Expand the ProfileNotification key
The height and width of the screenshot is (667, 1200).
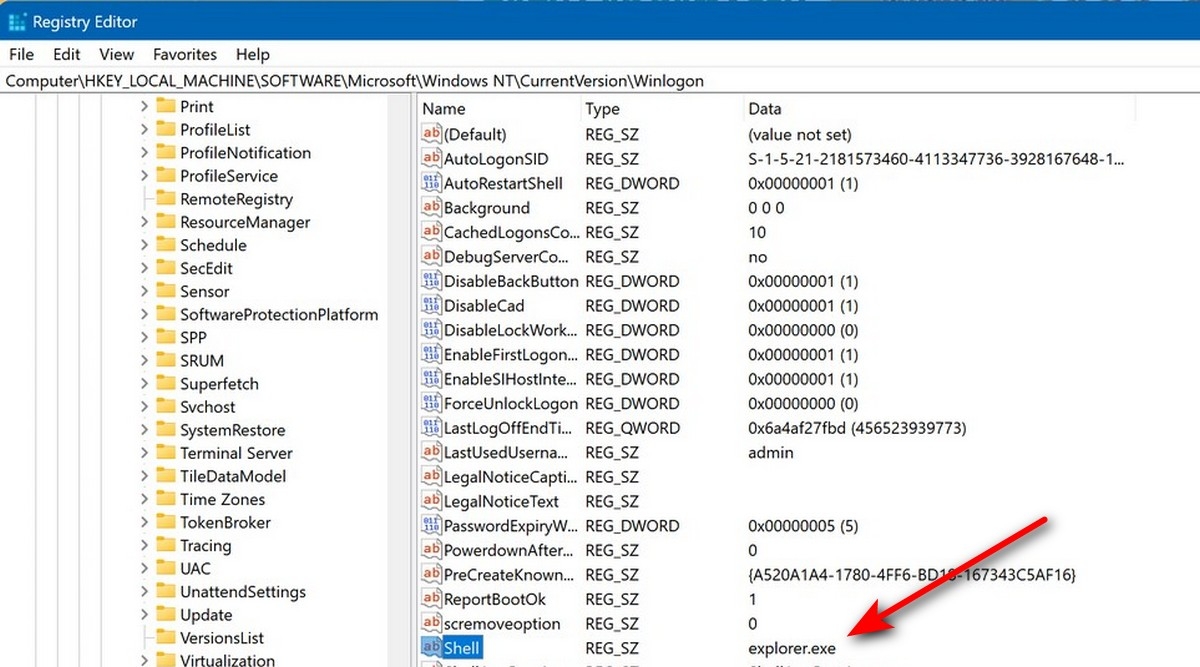tap(144, 152)
